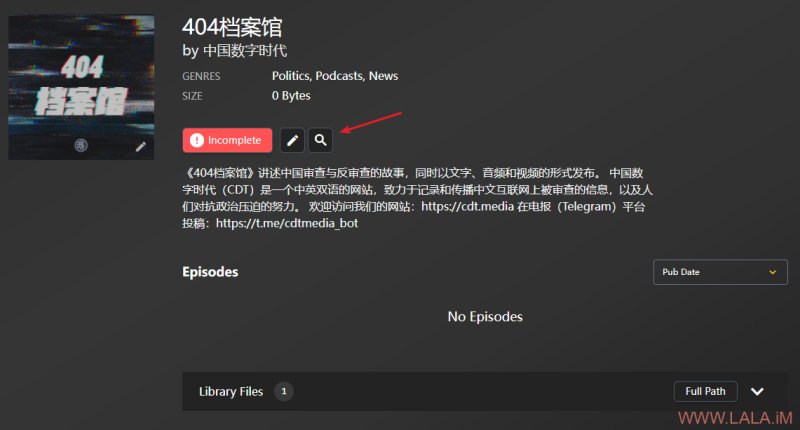The image size is (800, 430).
Task: Expand Library Files with the chevron arrow
Action: [757, 391]
